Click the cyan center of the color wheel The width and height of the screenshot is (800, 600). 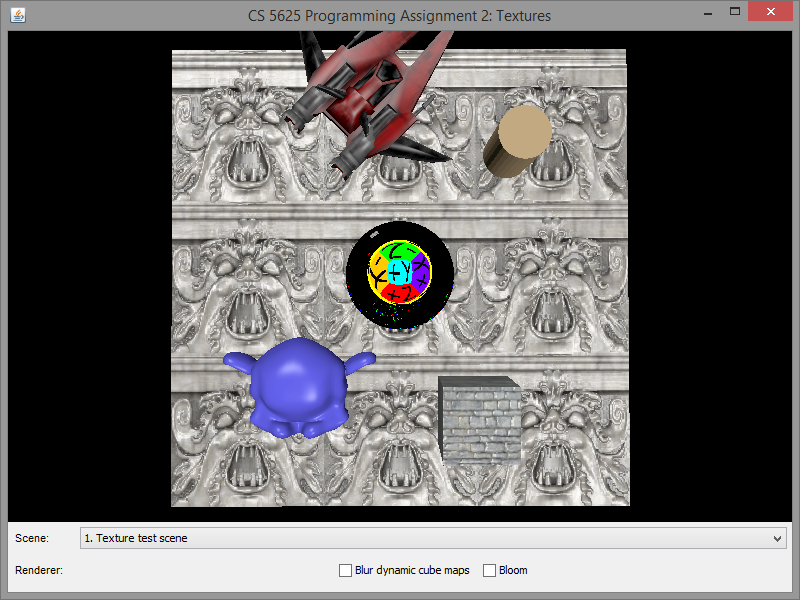pos(399,271)
